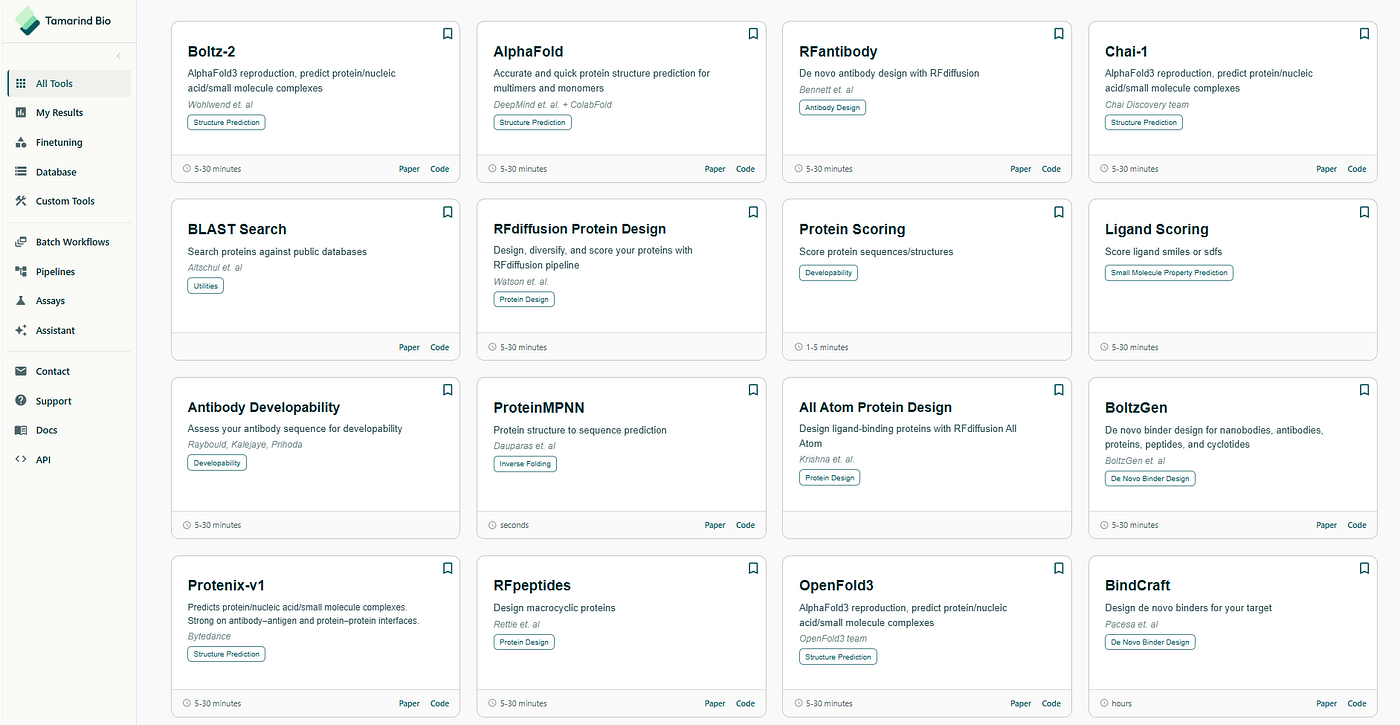This screenshot has height=725, width=1400.
Task: Open the All Tools menu item
Action: (69, 84)
